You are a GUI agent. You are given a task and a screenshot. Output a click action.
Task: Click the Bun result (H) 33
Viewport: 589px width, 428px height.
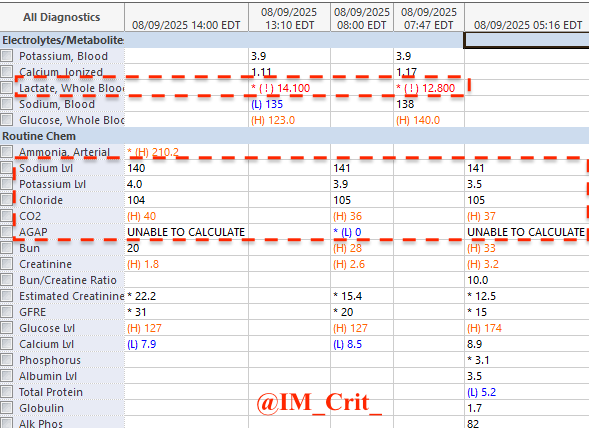(x=482, y=248)
